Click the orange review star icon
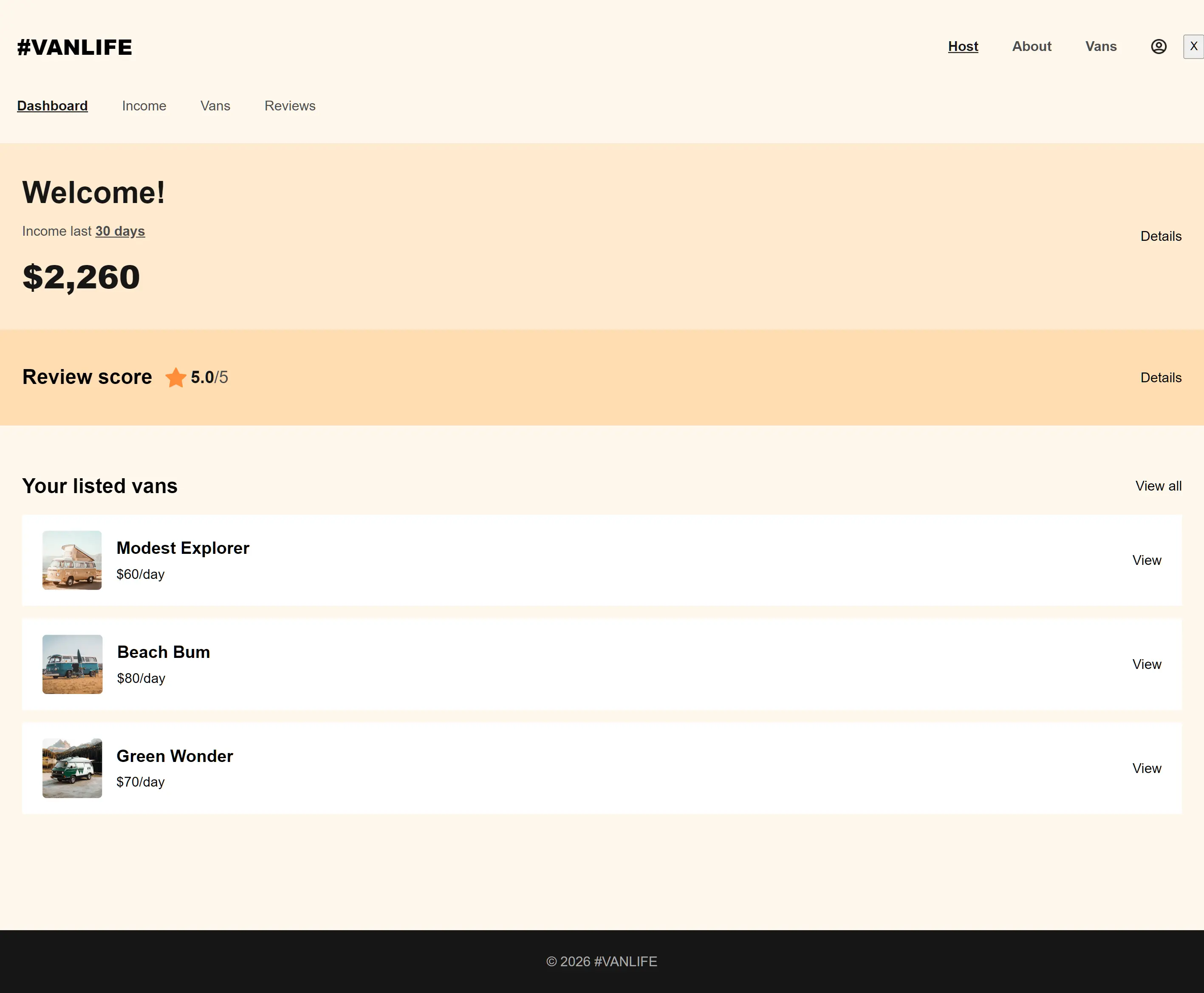 (x=176, y=378)
